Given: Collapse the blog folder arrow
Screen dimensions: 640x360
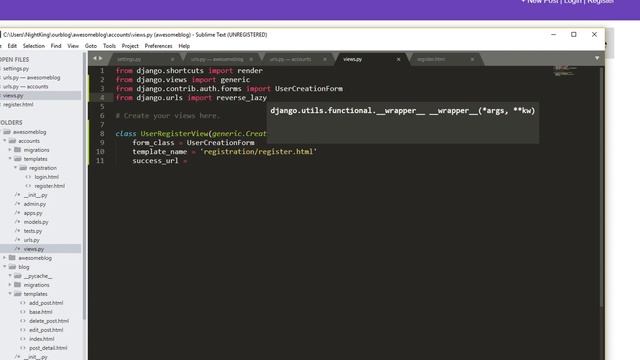Looking at the screenshot, I should [x=5, y=267].
